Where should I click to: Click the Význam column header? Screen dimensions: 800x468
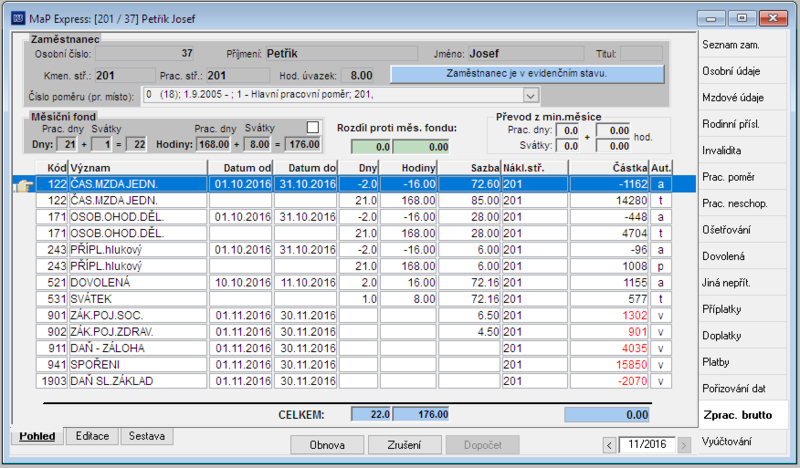click(x=138, y=168)
